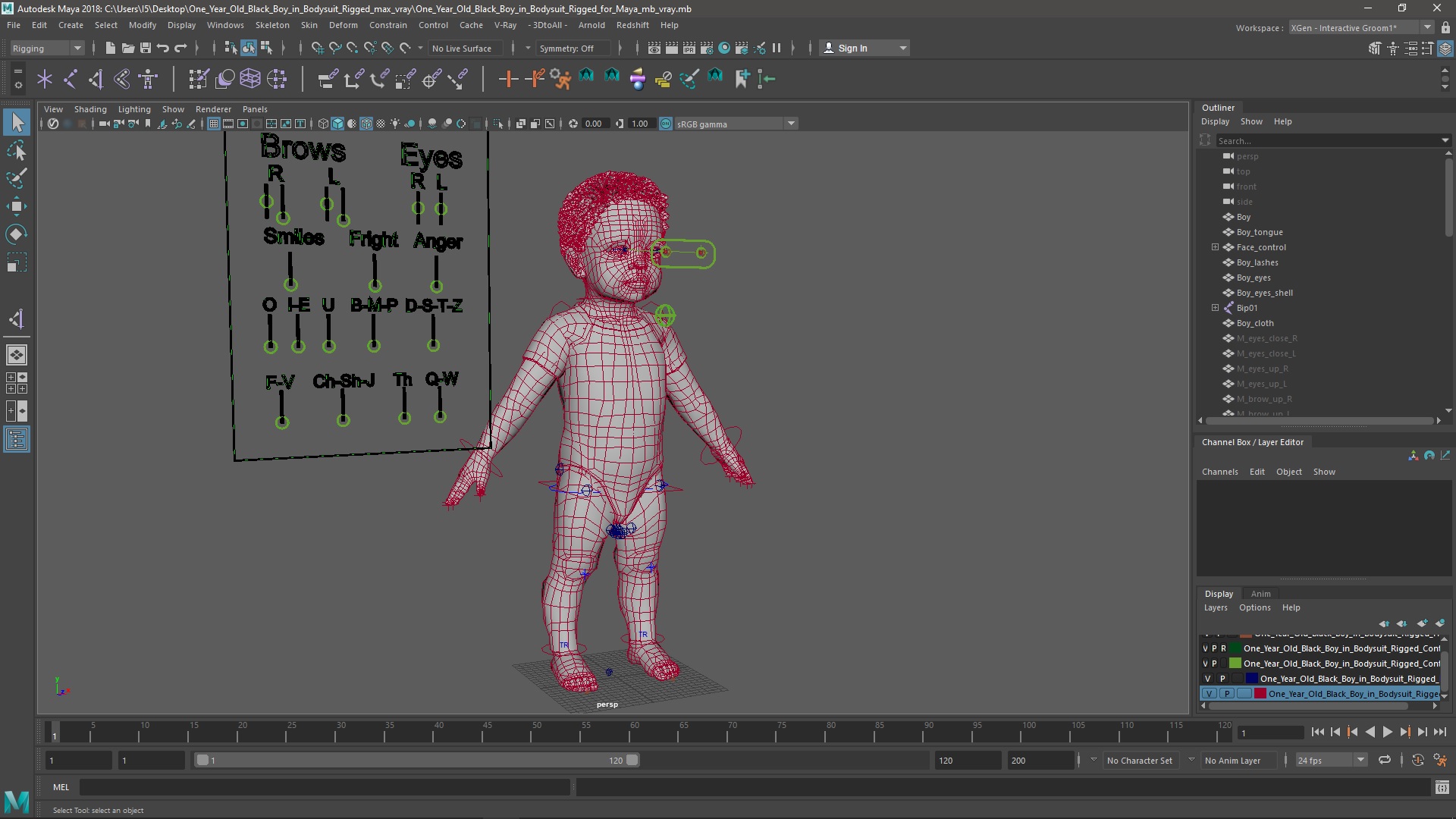1456x819 pixels.
Task: Open viewport Shading menu
Action: pos(90,109)
